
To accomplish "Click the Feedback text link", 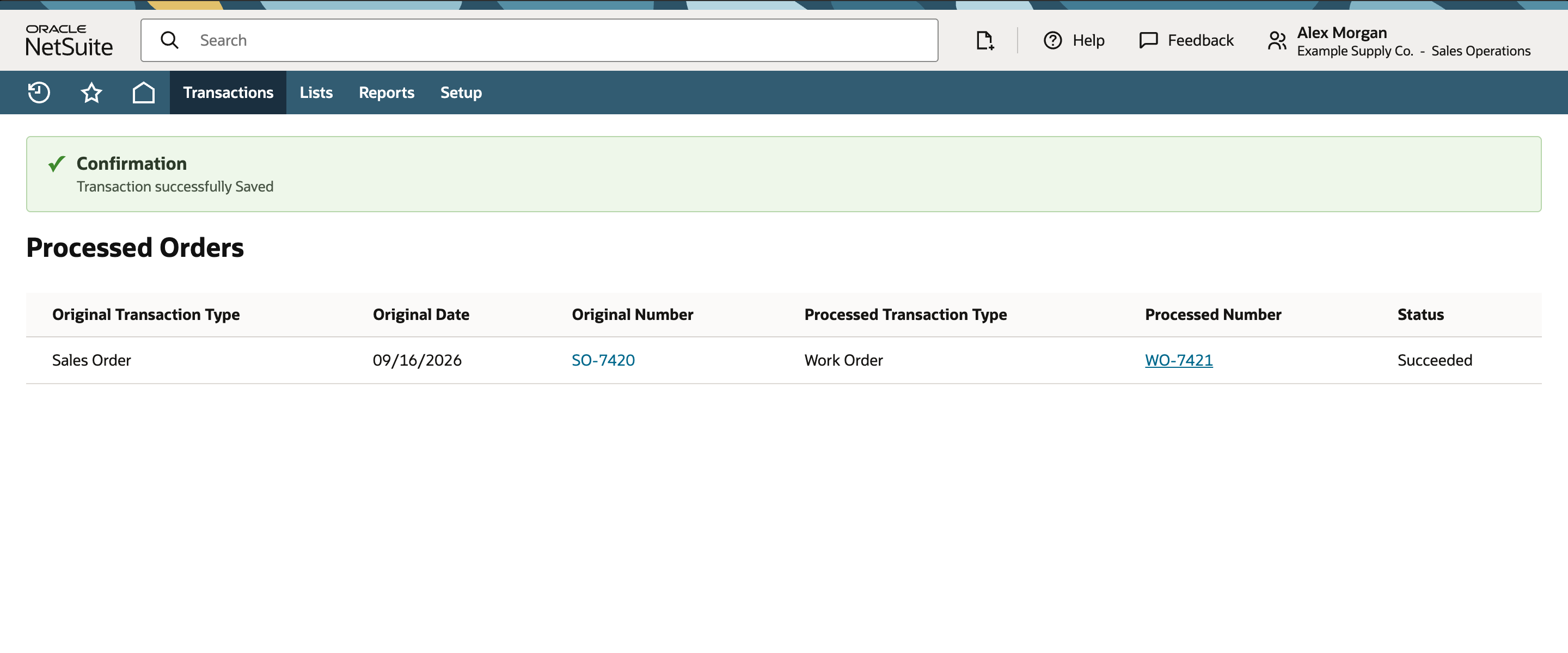I will coord(1200,40).
